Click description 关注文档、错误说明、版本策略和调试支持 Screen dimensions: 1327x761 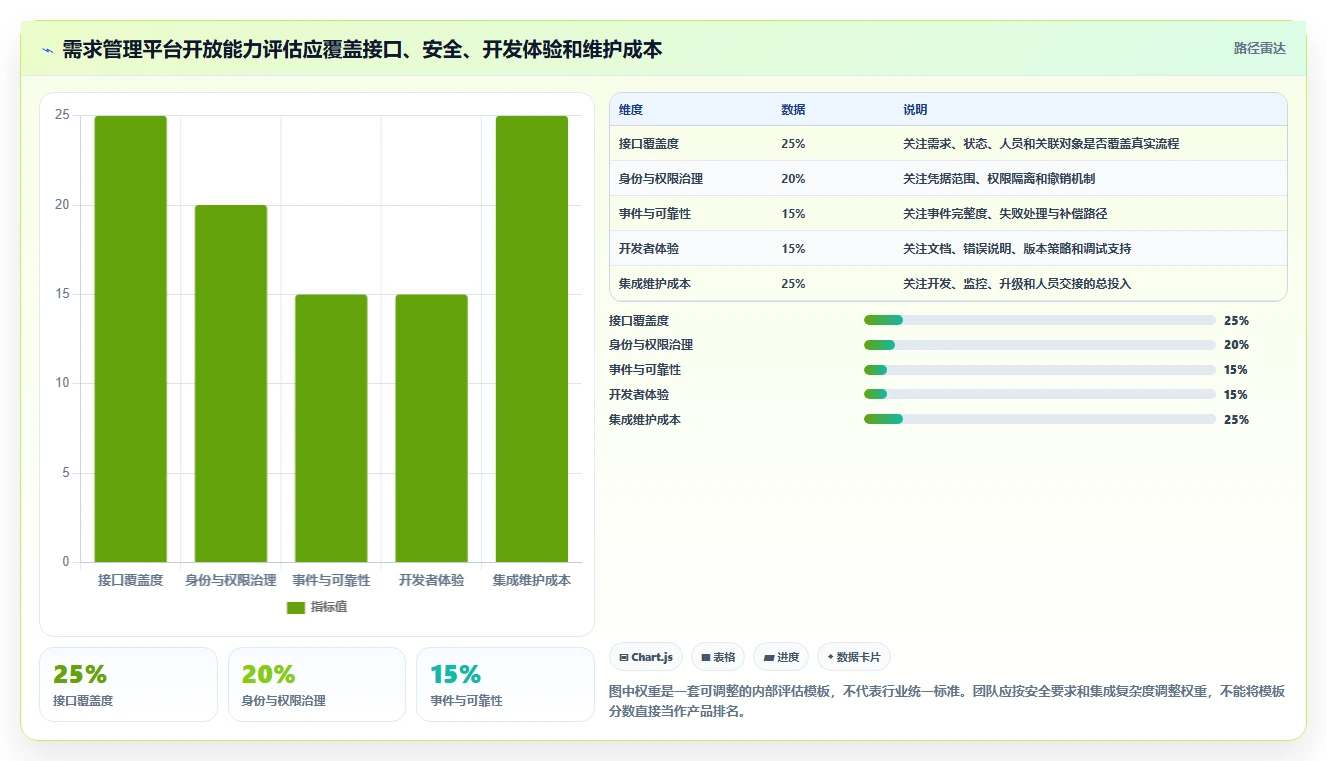pyautogui.click(x=1017, y=249)
